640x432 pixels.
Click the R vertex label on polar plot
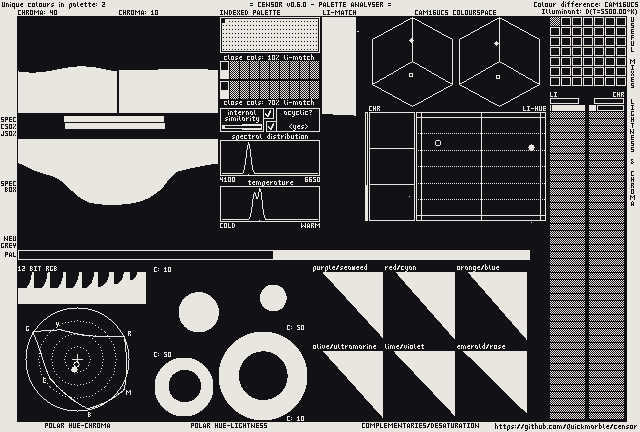tap(129, 334)
